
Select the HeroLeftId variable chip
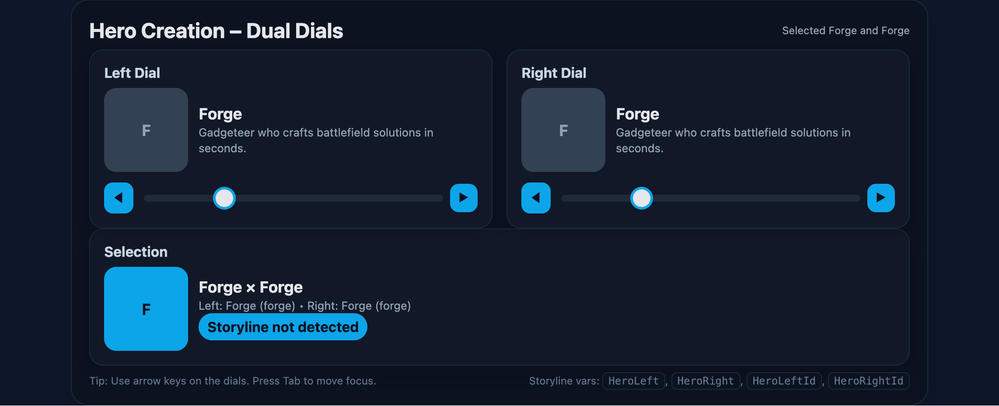pyautogui.click(x=783, y=381)
